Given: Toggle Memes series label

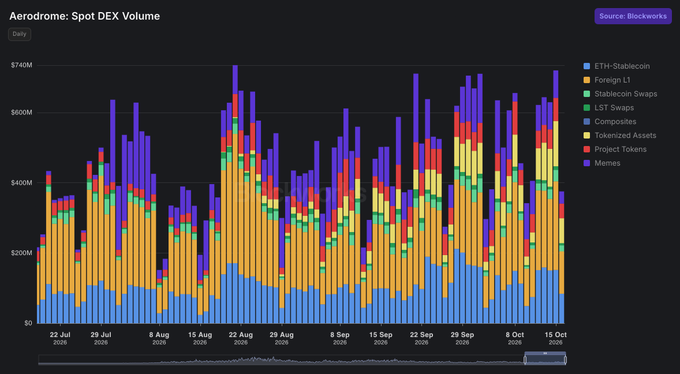Looking at the screenshot, I should pos(607,164).
